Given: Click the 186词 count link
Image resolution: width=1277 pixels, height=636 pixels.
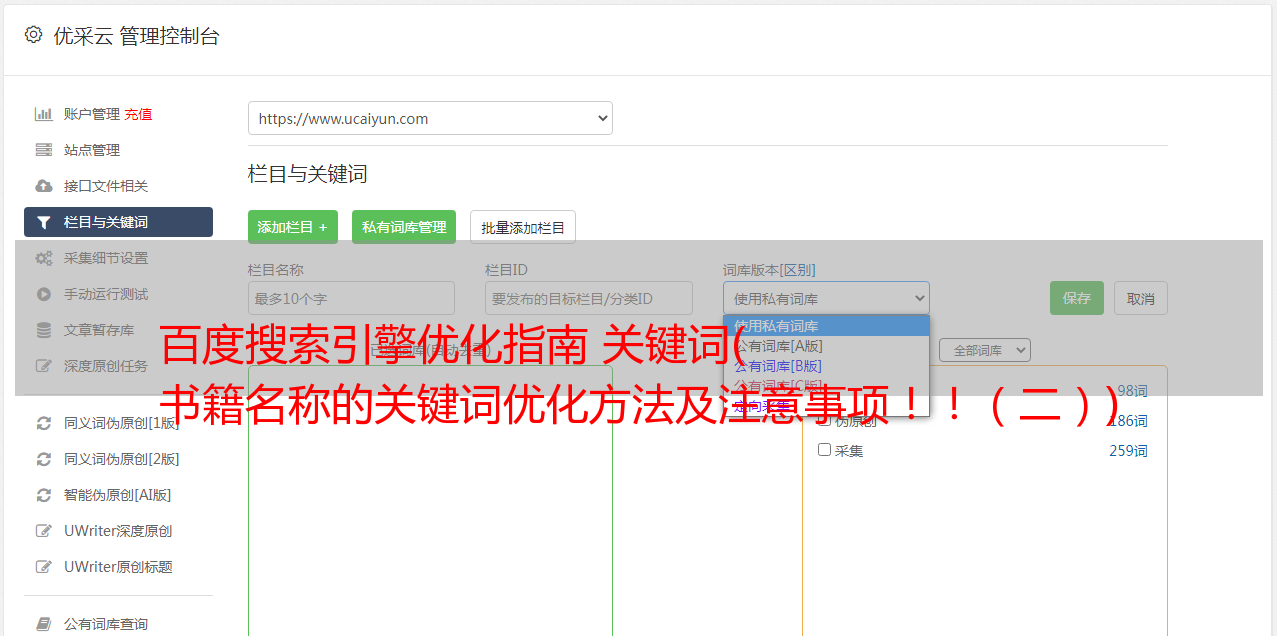Looking at the screenshot, I should (x=1128, y=421).
